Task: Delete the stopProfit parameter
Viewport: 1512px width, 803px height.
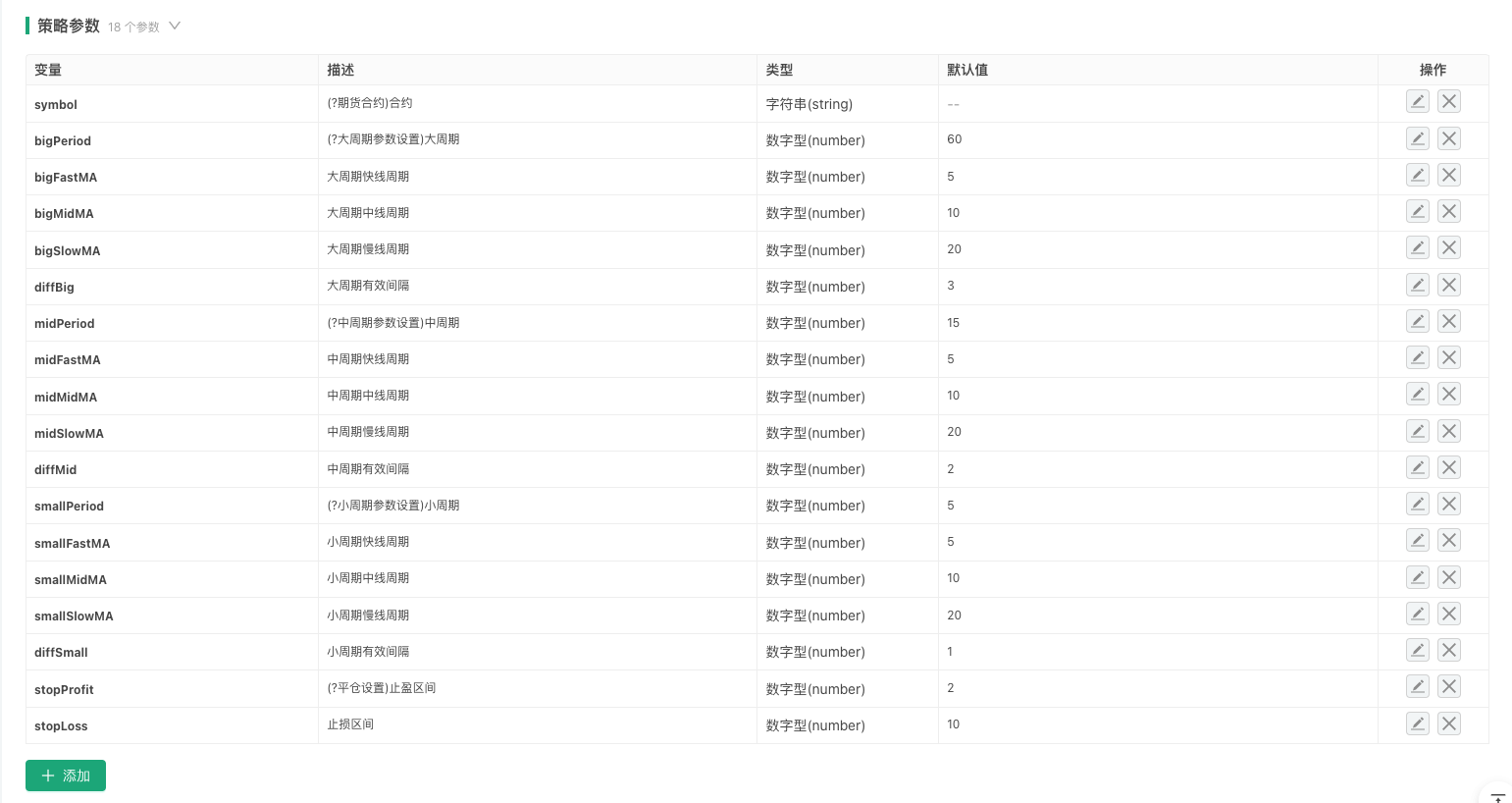Action: (x=1449, y=686)
